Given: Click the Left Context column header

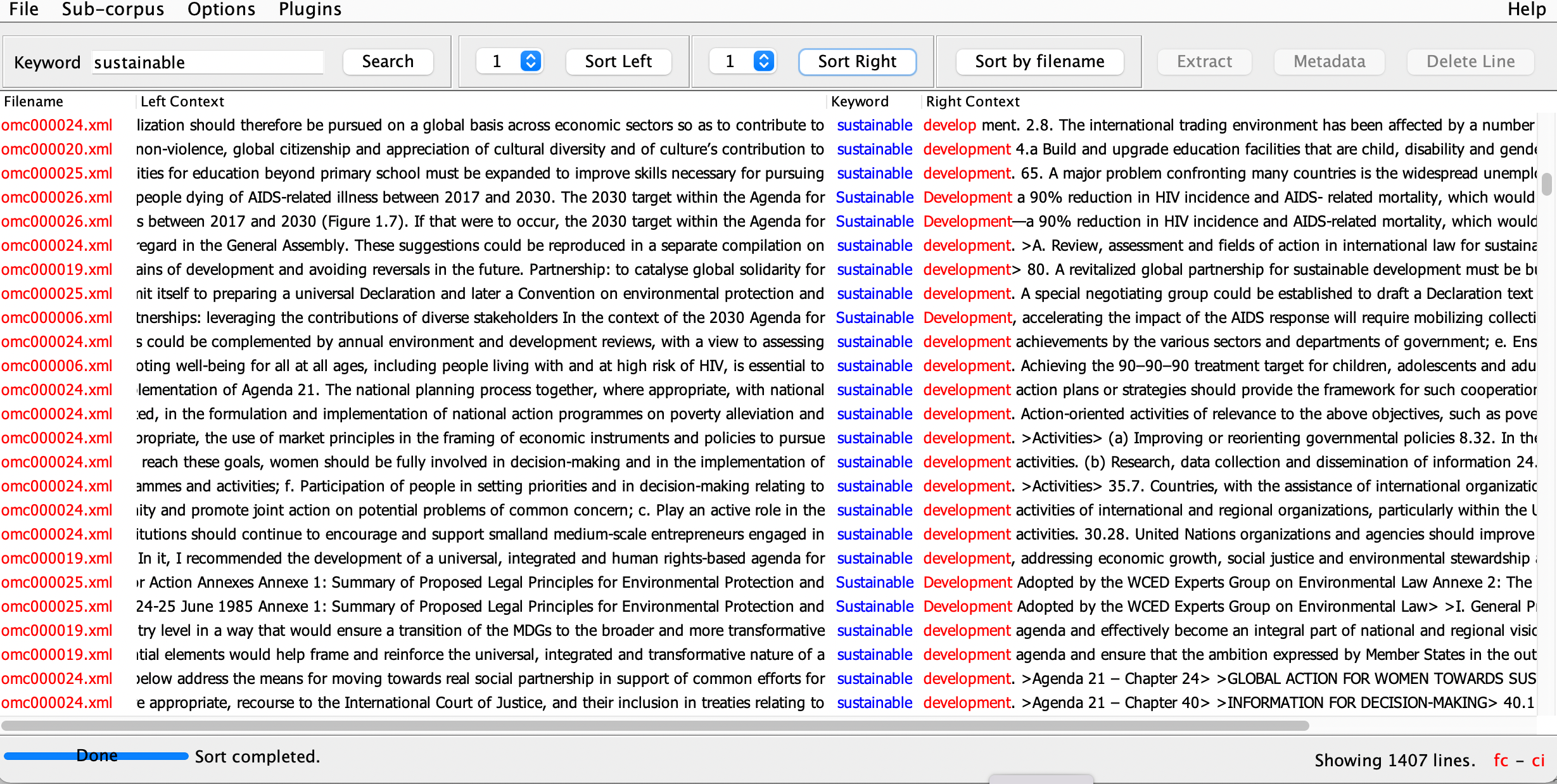Looking at the screenshot, I should 182,101.
